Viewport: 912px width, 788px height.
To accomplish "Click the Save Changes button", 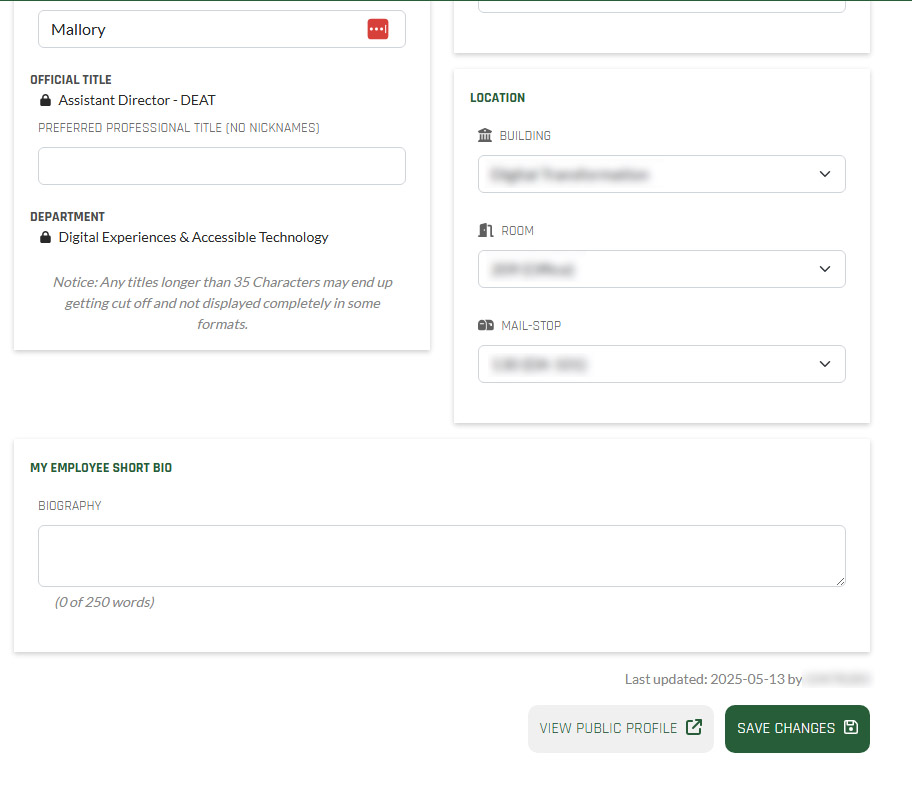I will pos(797,728).
